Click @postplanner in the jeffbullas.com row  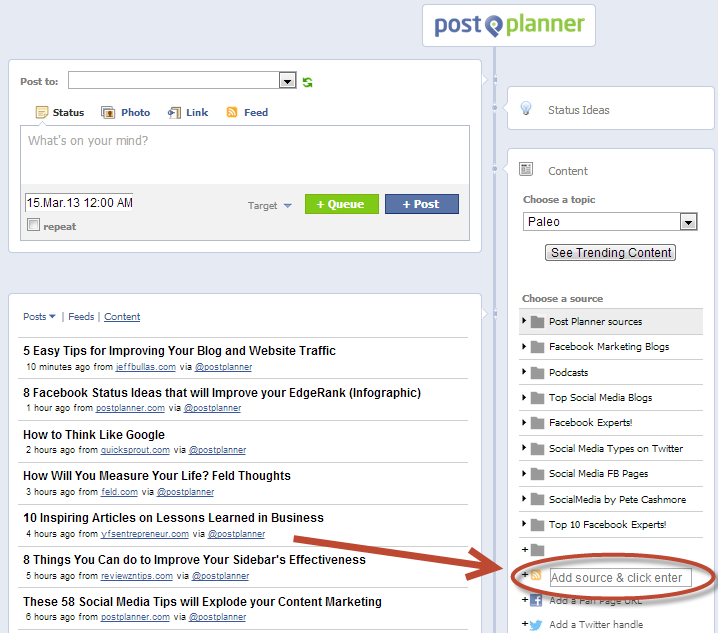tap(223, 367)
